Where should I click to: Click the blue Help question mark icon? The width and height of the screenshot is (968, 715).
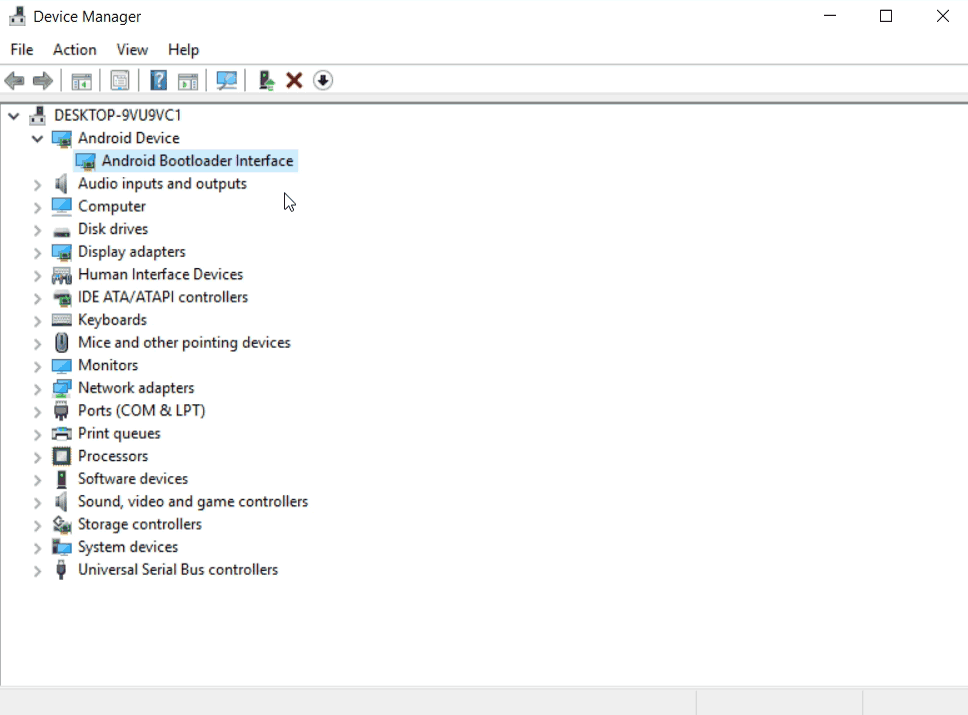pos(159,80)
